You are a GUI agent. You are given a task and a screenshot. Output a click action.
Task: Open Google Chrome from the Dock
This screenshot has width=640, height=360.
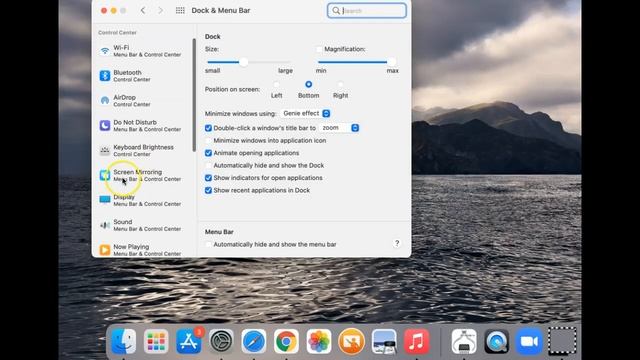286,341
